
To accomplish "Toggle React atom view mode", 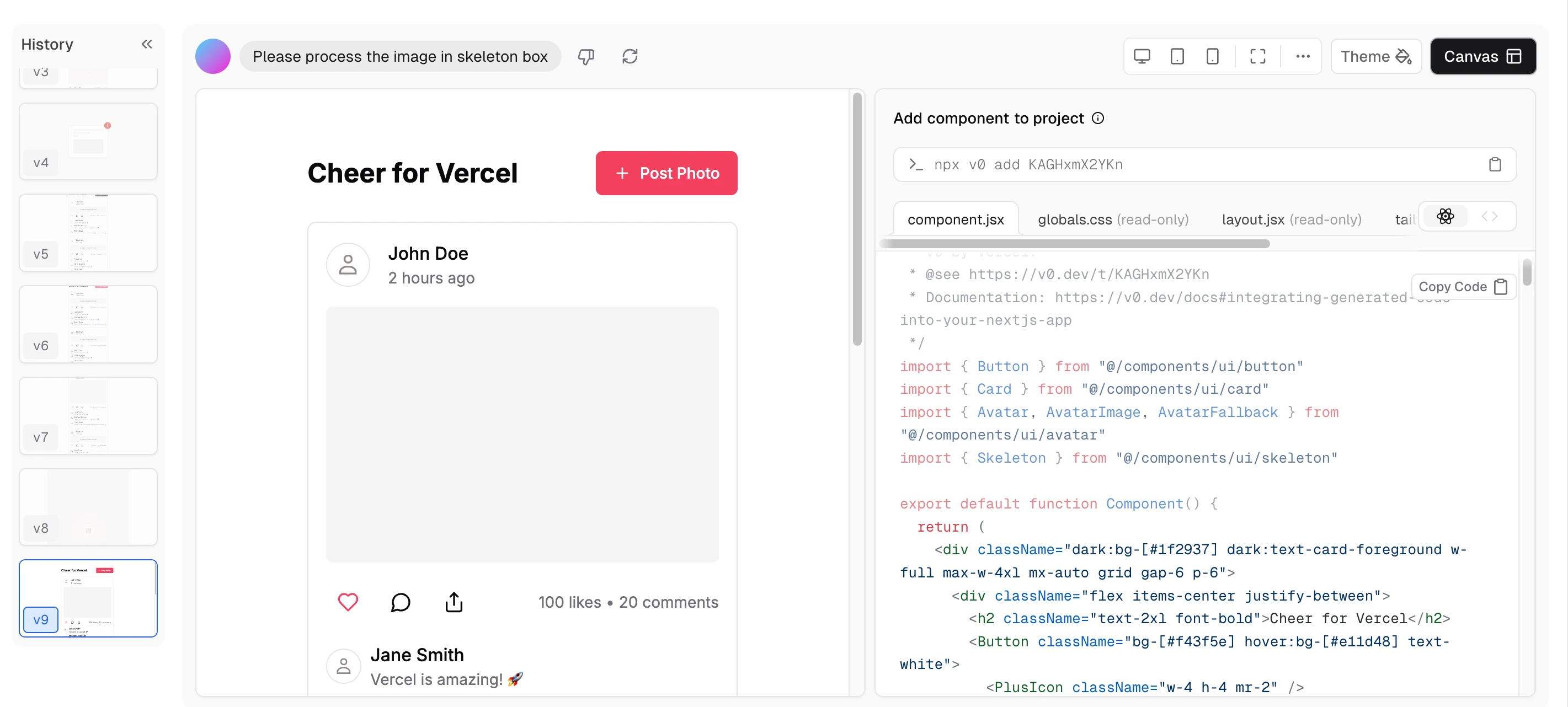I will click(1446, 216).
